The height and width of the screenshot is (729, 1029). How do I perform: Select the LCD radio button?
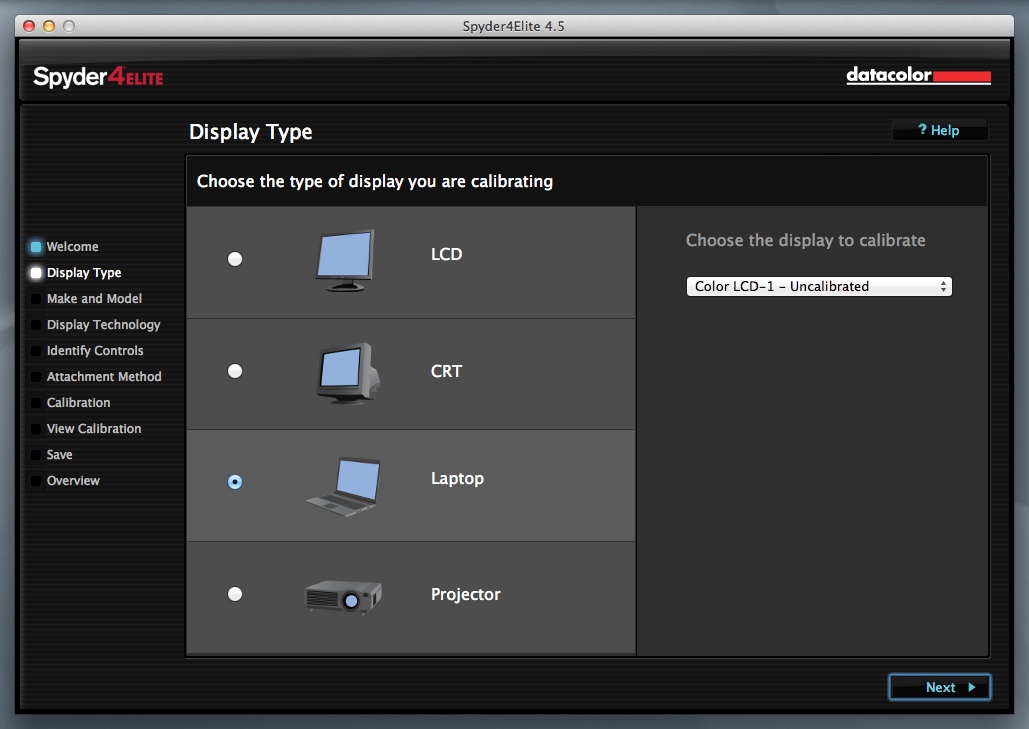click(x=235, y=259)
